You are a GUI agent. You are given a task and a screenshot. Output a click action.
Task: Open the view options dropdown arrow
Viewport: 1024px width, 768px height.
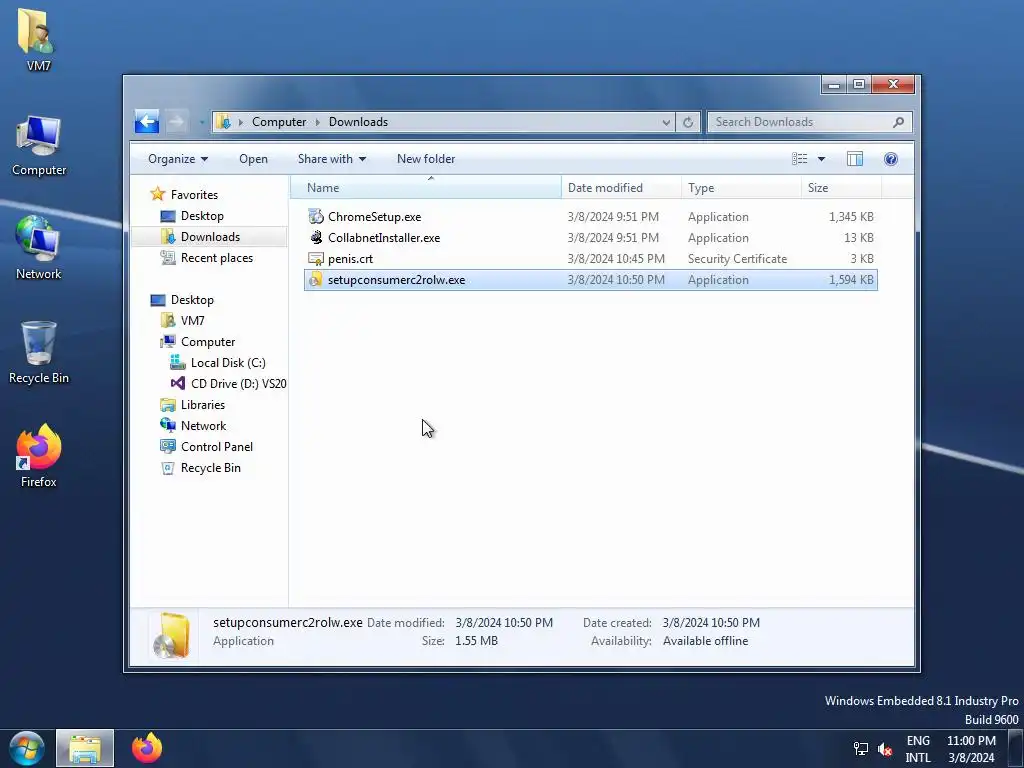tap(822, 159)
